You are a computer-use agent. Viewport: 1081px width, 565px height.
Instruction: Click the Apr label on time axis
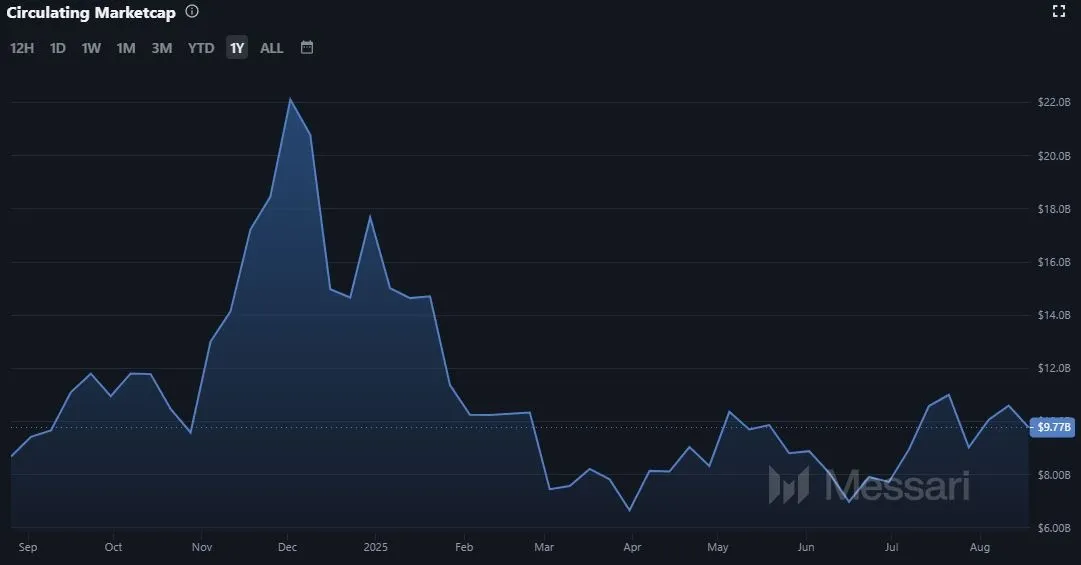pyautogui.click(x=632, y=547)
